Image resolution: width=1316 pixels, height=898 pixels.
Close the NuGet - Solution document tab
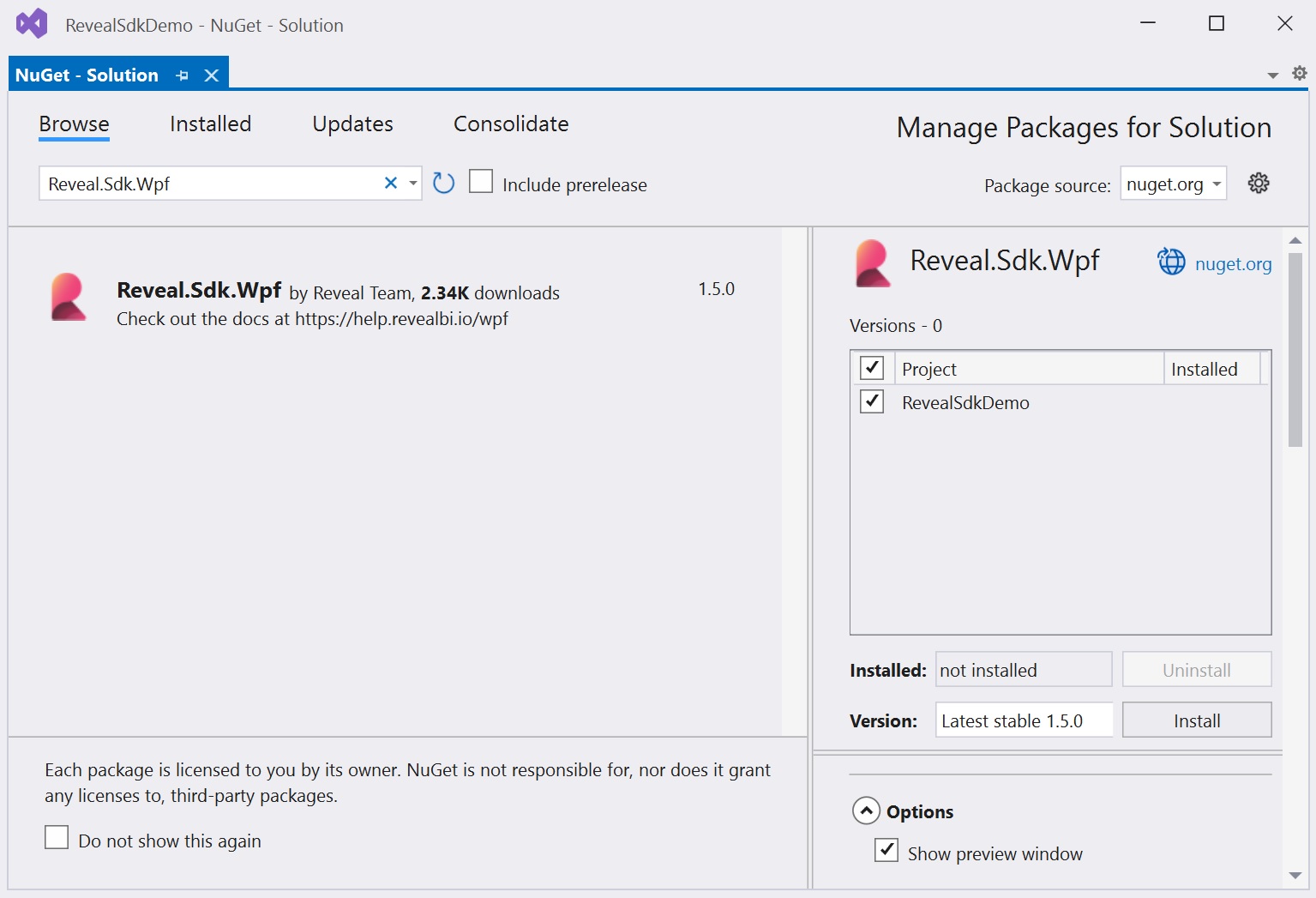pyautogui.click(x=212, y=75)
